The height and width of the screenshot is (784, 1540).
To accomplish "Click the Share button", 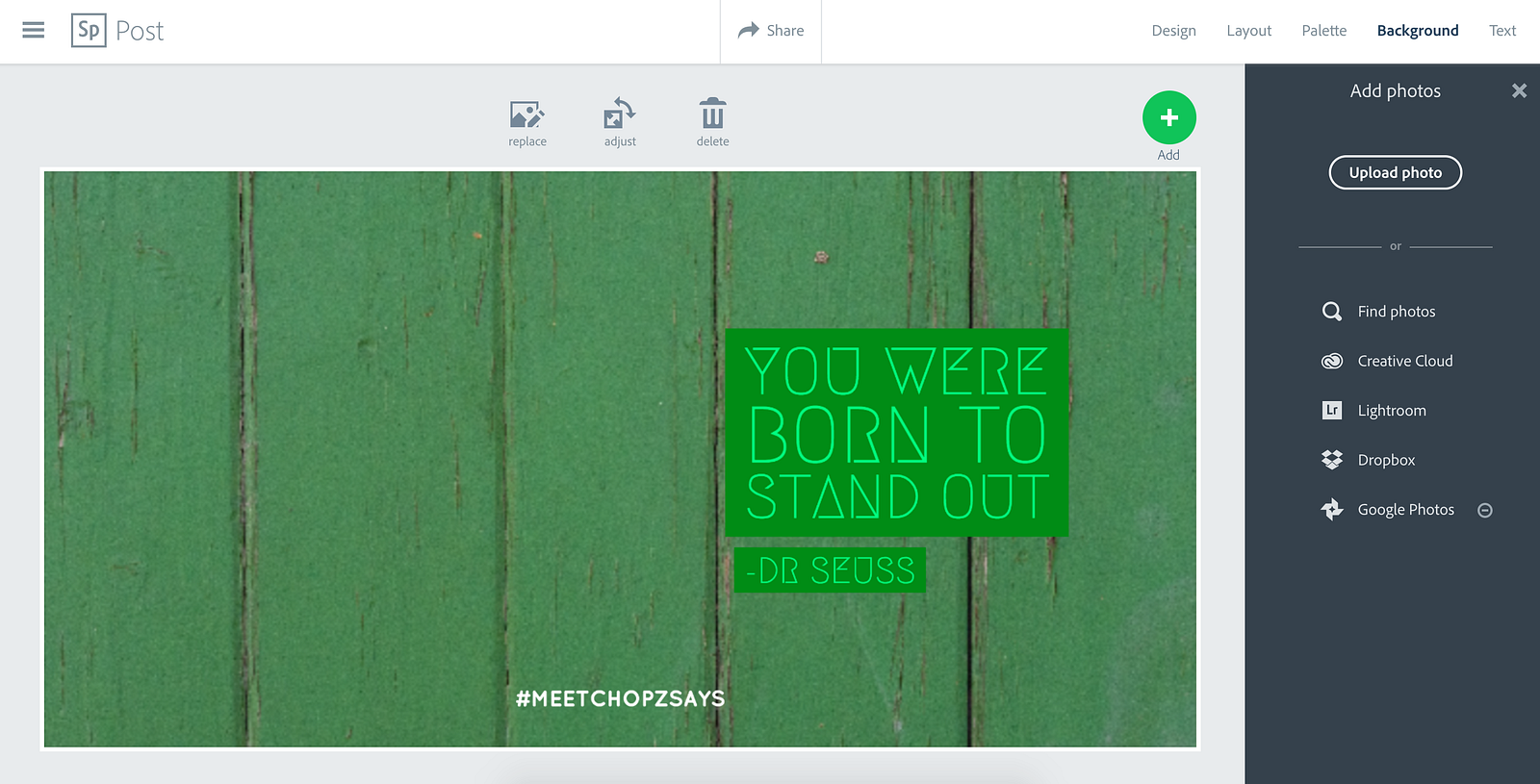I will 771,31.
